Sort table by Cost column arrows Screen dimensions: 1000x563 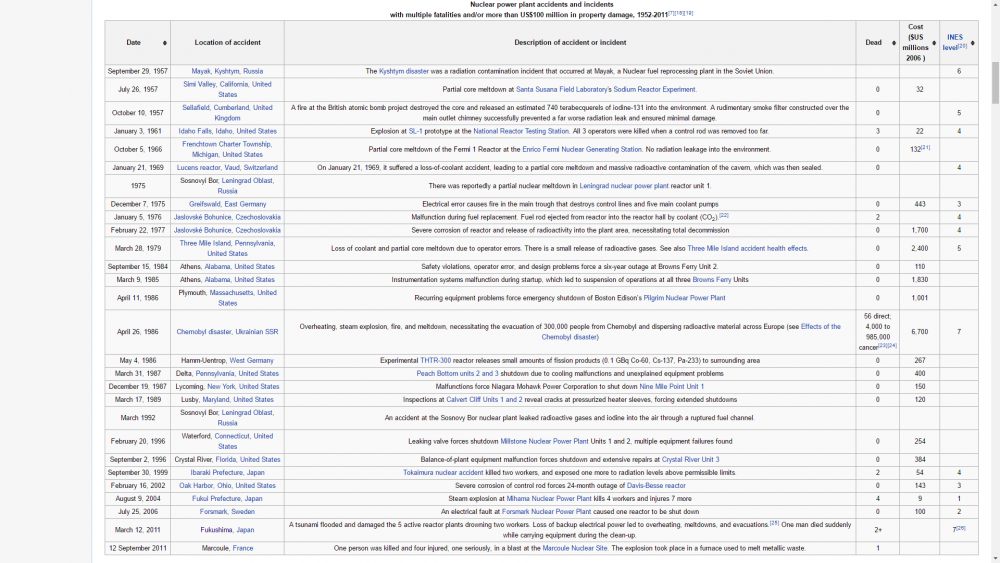[934, 43]
